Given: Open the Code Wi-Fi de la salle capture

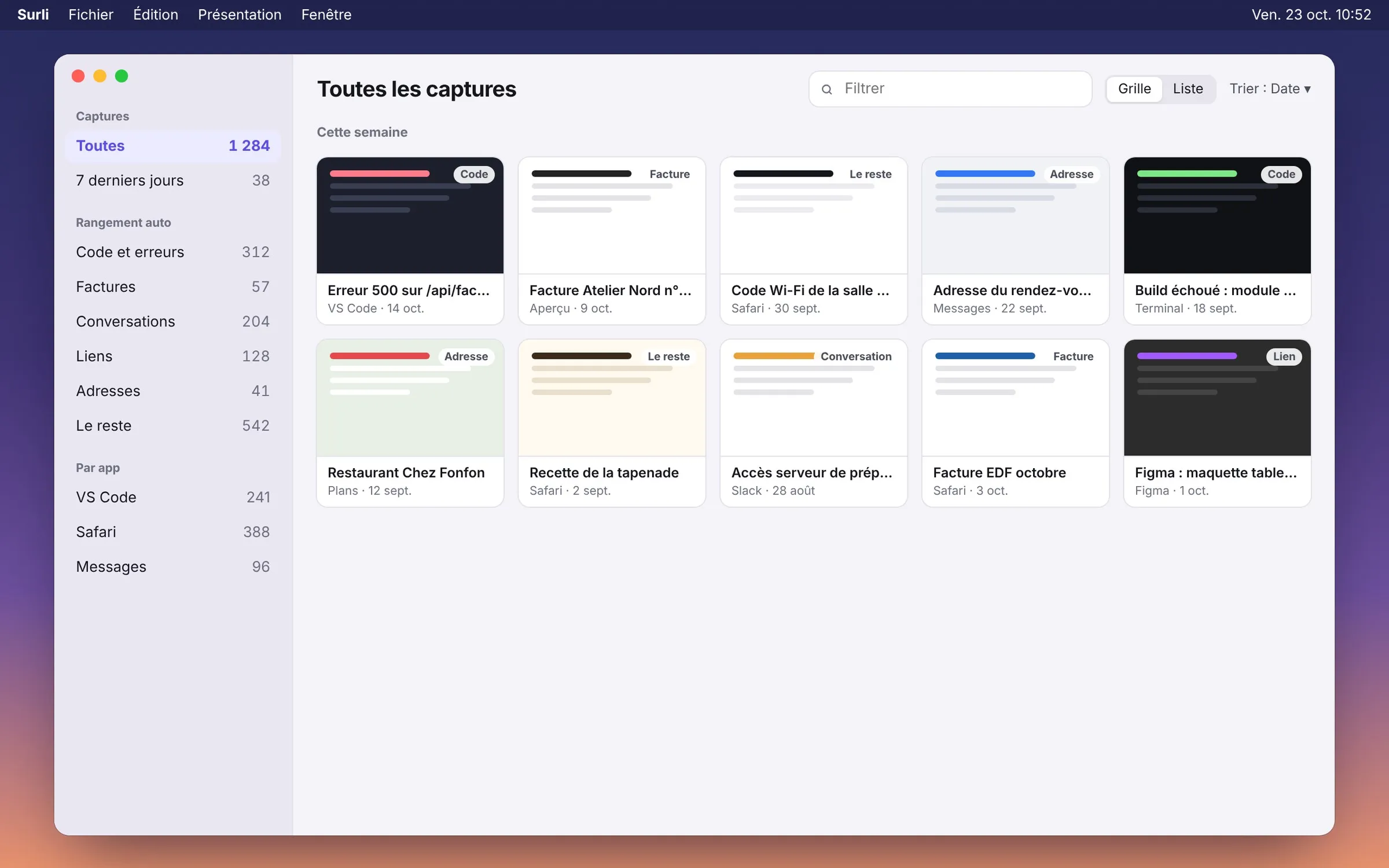Looking at the screenshot, I should (x=813, y=241).
